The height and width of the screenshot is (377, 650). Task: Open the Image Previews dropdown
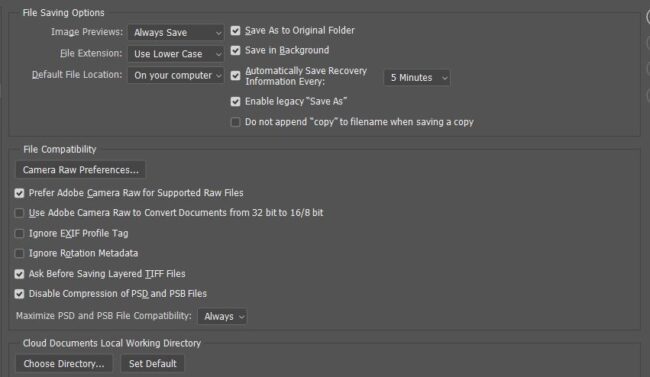pos(176,32)
